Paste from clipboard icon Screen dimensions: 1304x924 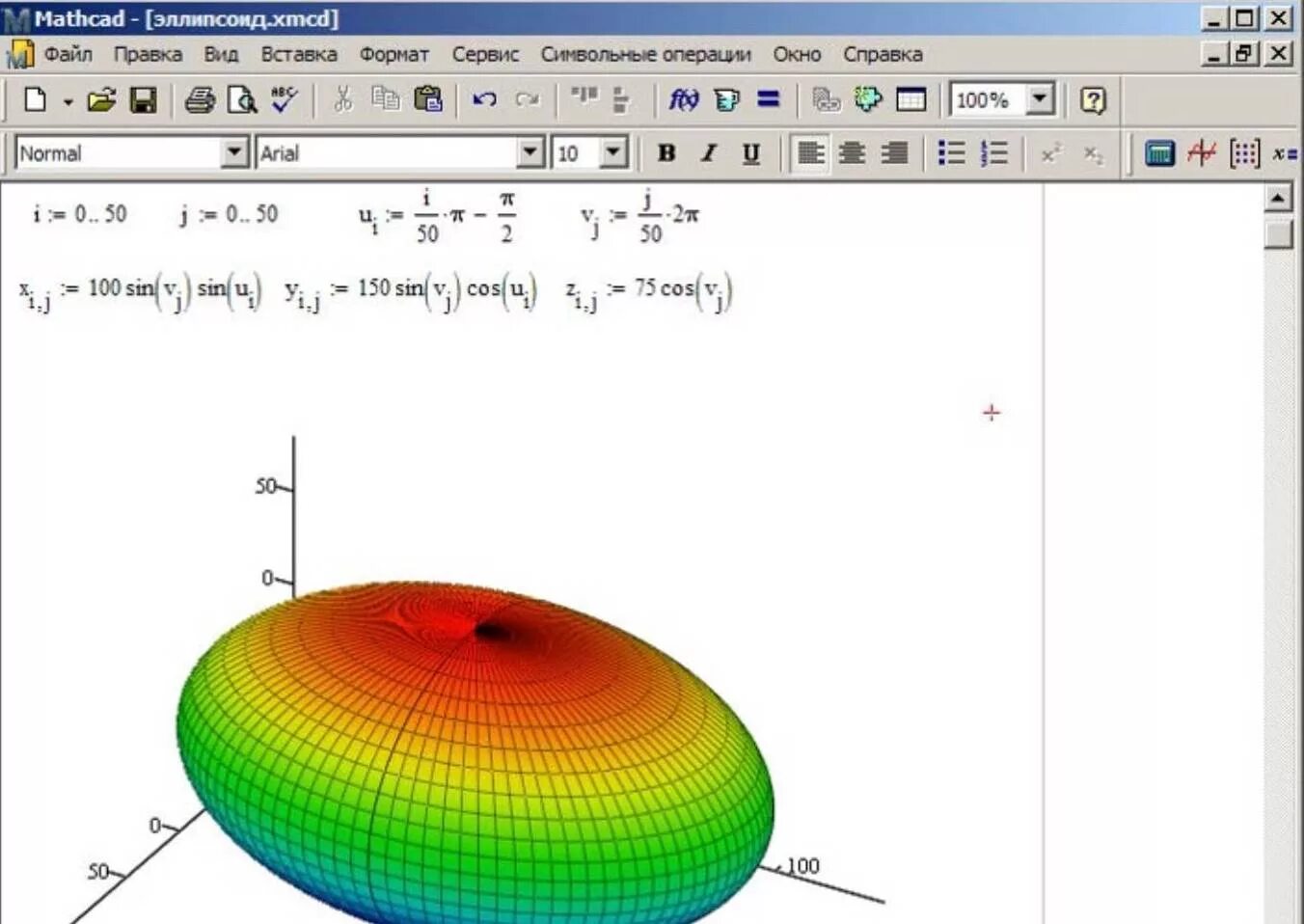click(427, 99)
